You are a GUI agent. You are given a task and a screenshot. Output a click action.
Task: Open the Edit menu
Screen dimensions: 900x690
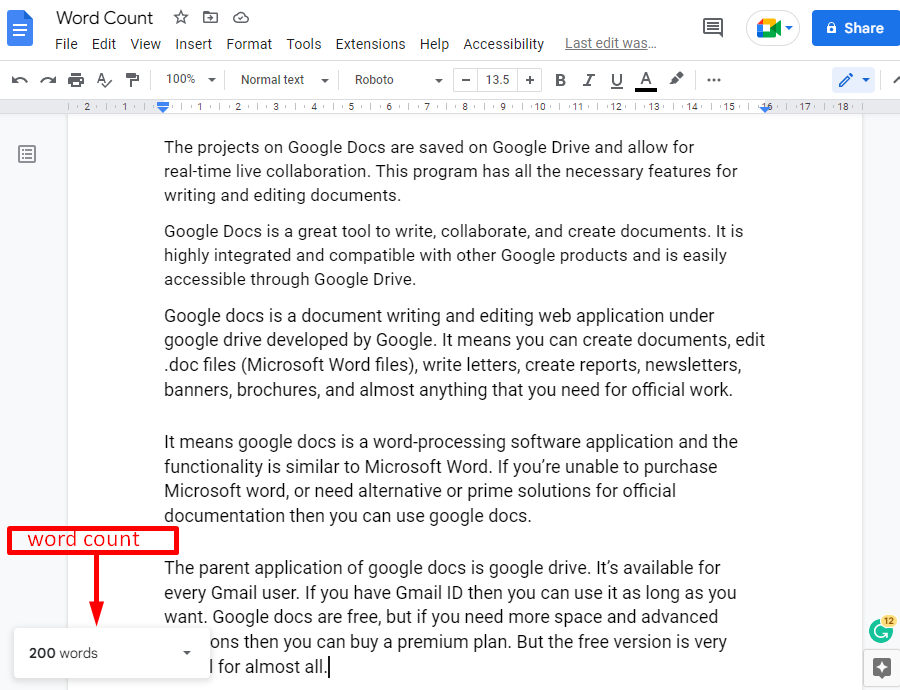coord(104,44)
